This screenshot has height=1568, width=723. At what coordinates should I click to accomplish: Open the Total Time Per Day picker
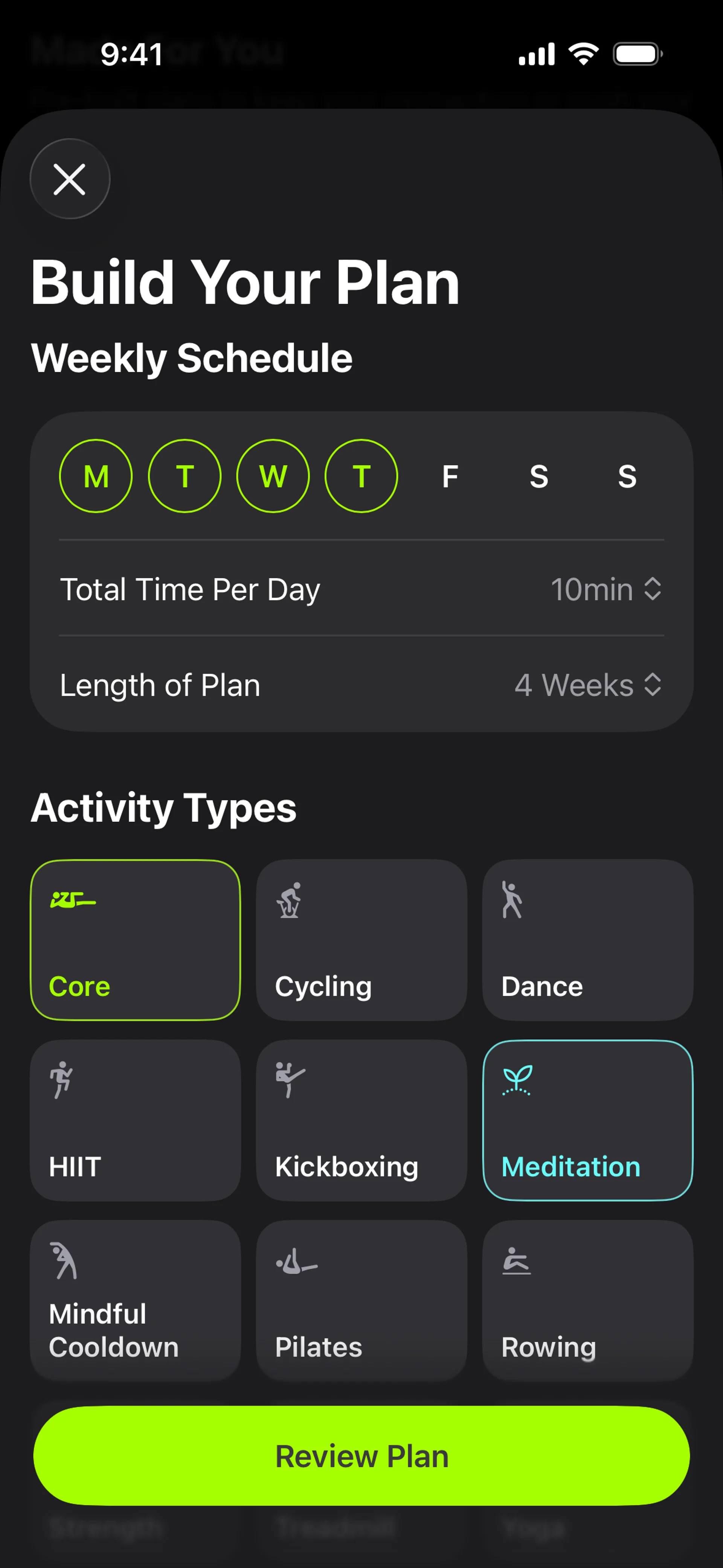[606, 589]
